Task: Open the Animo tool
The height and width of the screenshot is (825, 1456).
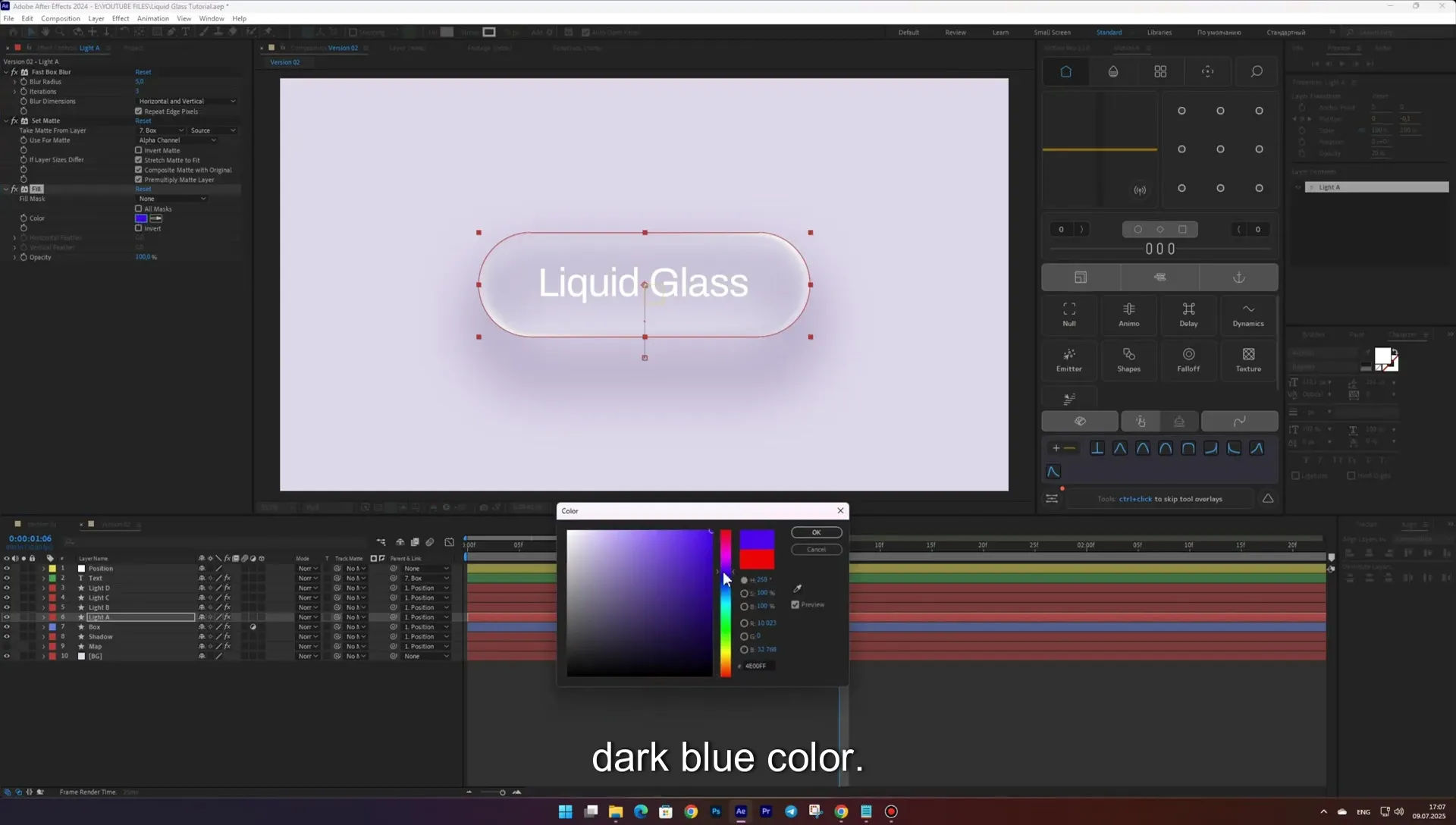Action: tap(1128, 314)
